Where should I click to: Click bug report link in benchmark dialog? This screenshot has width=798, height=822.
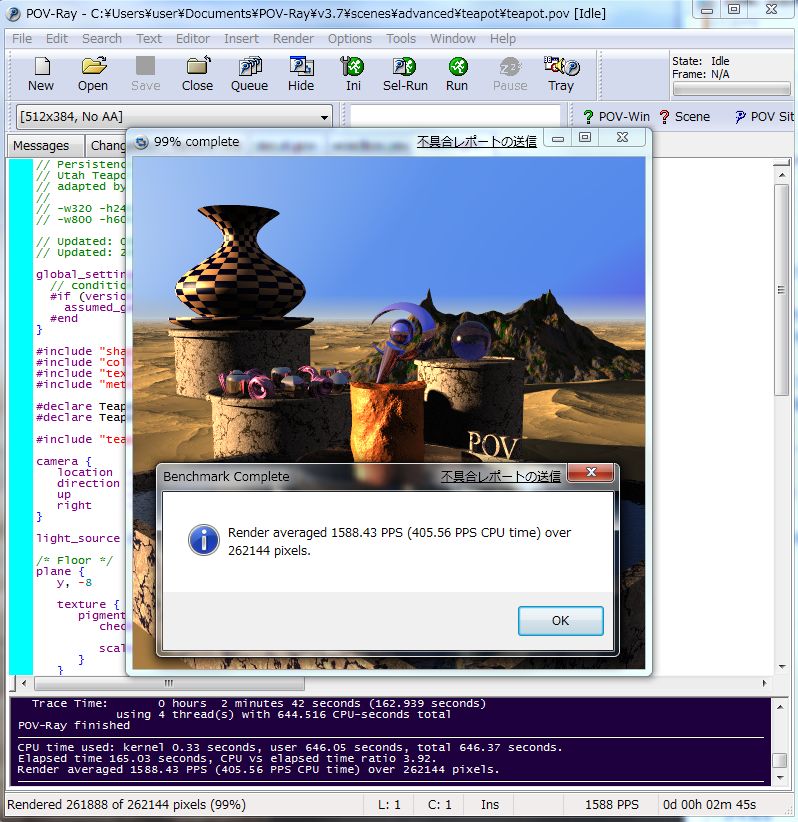point(501,477)
